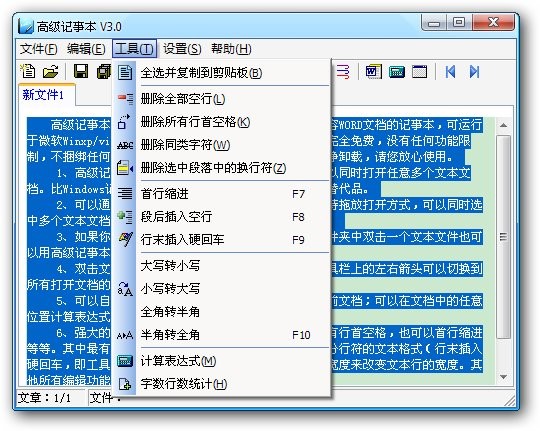Choose 删除同类字符(W) from menu

(223, 145)
